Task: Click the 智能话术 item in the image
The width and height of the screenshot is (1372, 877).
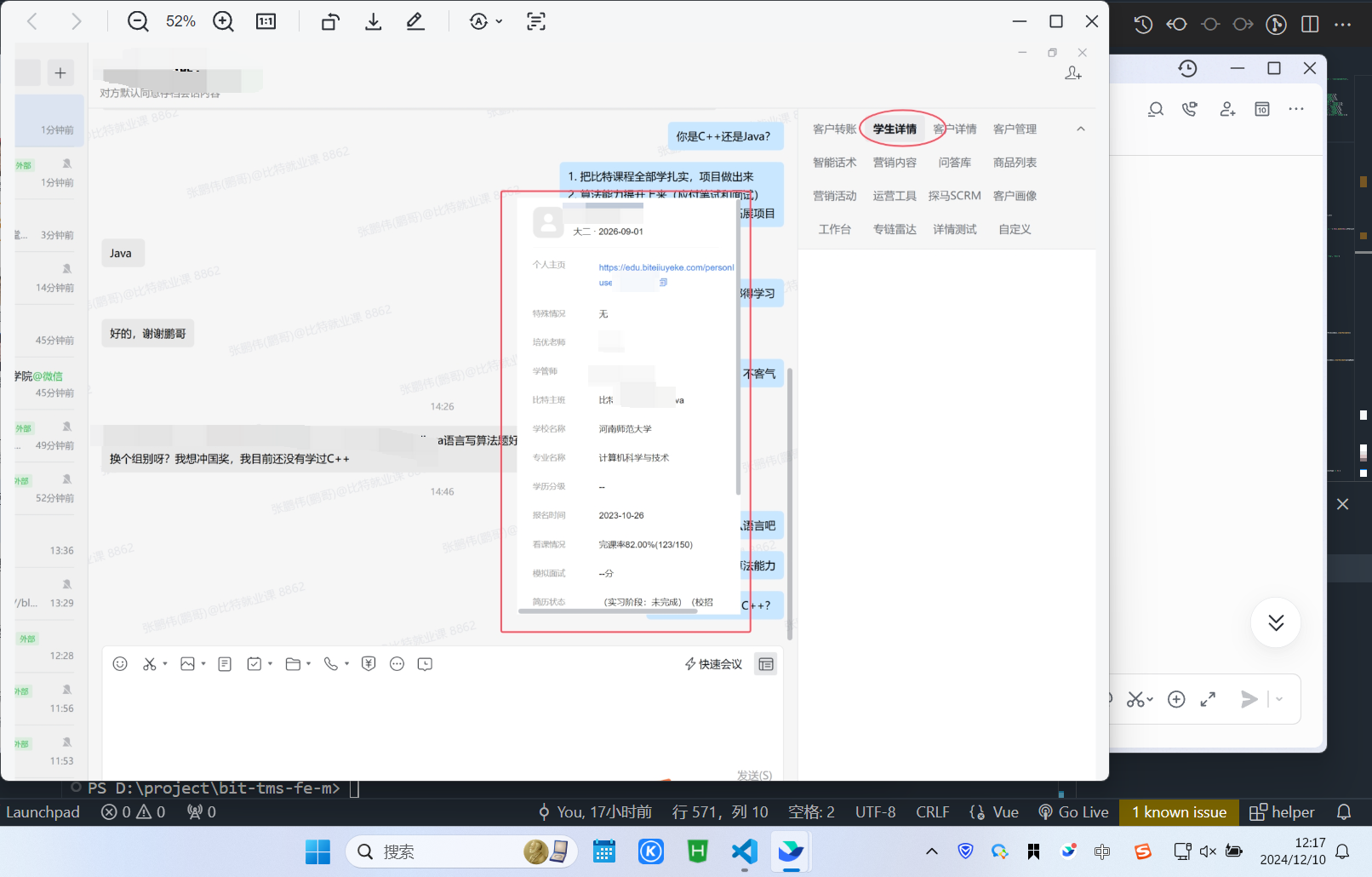Action: pos(834,163)
